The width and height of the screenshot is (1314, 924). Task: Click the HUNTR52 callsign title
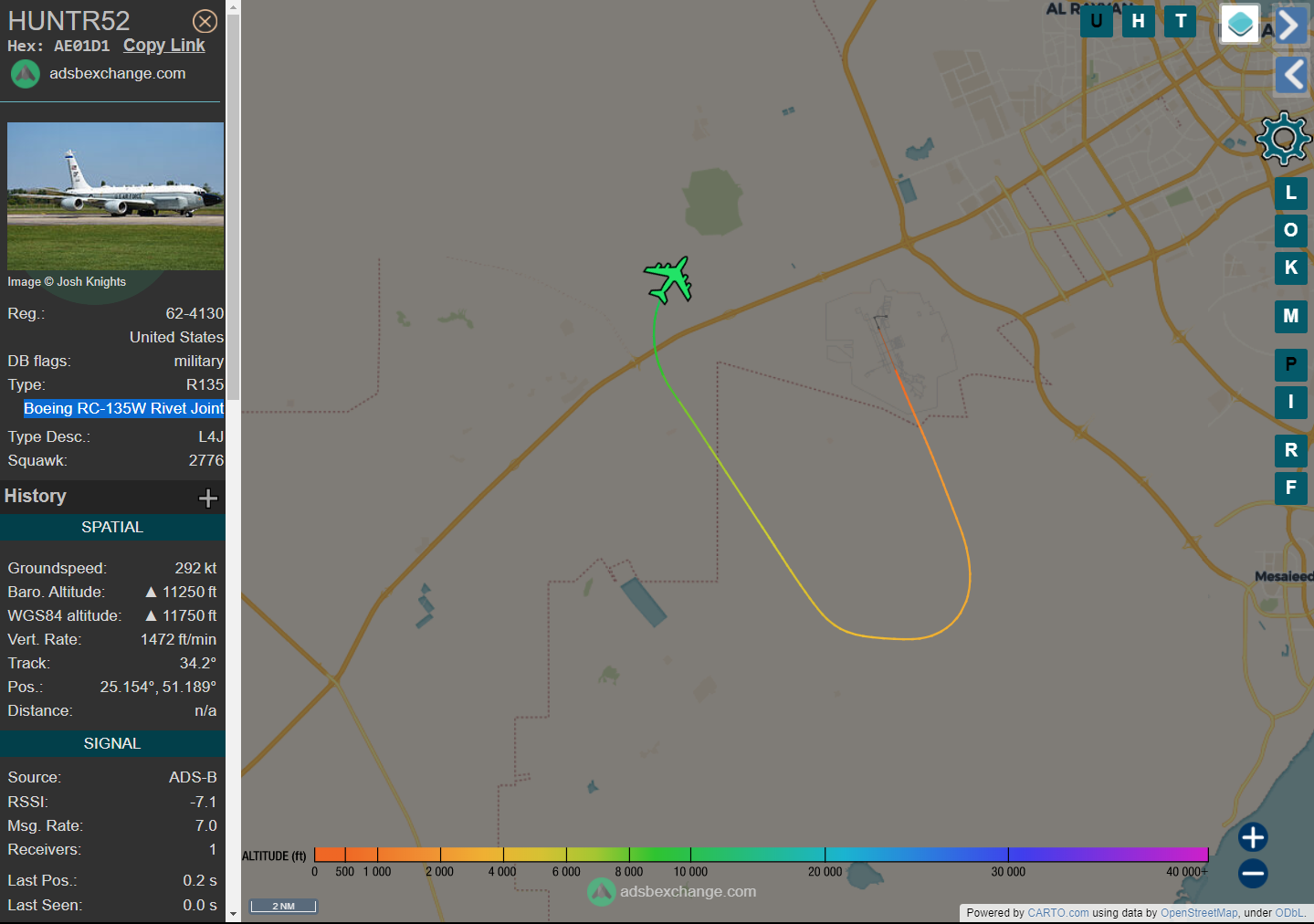click(69, 20)
